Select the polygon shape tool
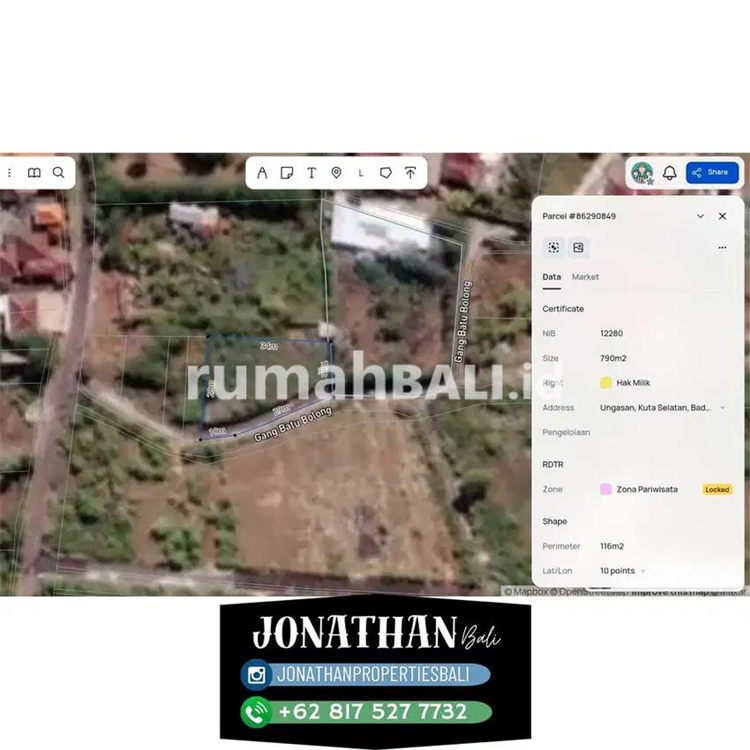Viewport: 750px width, 750px height. click(386, 173)
